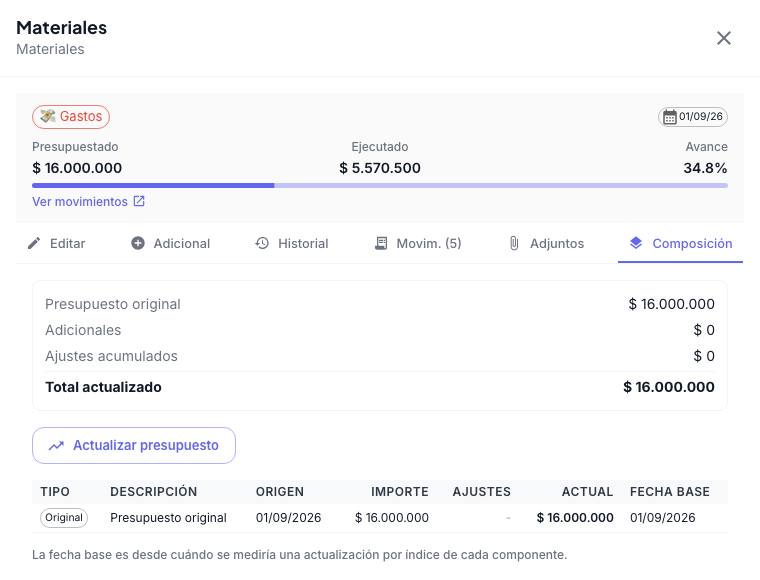Click the receipt icon for Movim.

click(x=381, y=243)
